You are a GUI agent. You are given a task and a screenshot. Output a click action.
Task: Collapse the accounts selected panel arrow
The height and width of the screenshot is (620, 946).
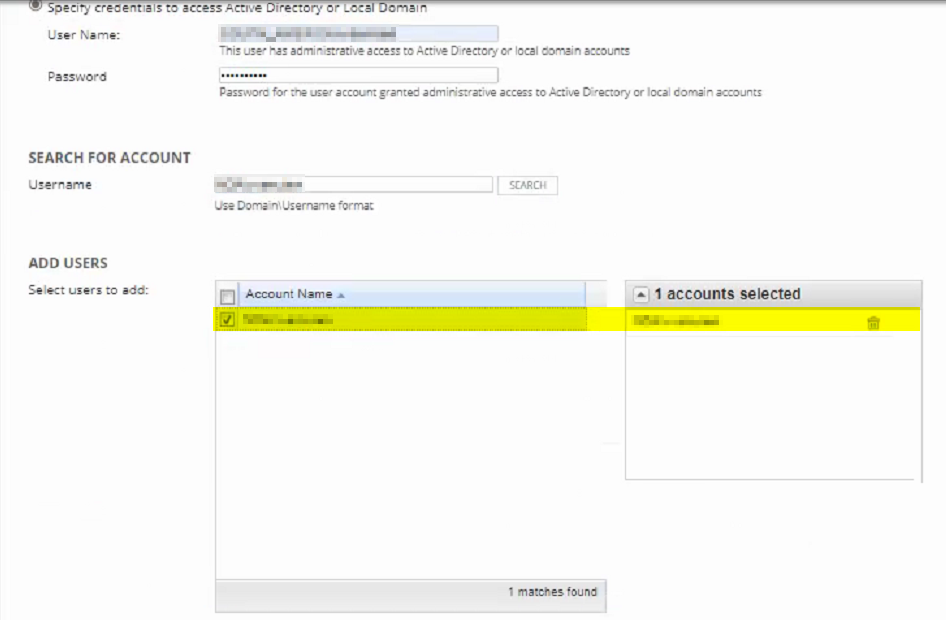[641, 294]
